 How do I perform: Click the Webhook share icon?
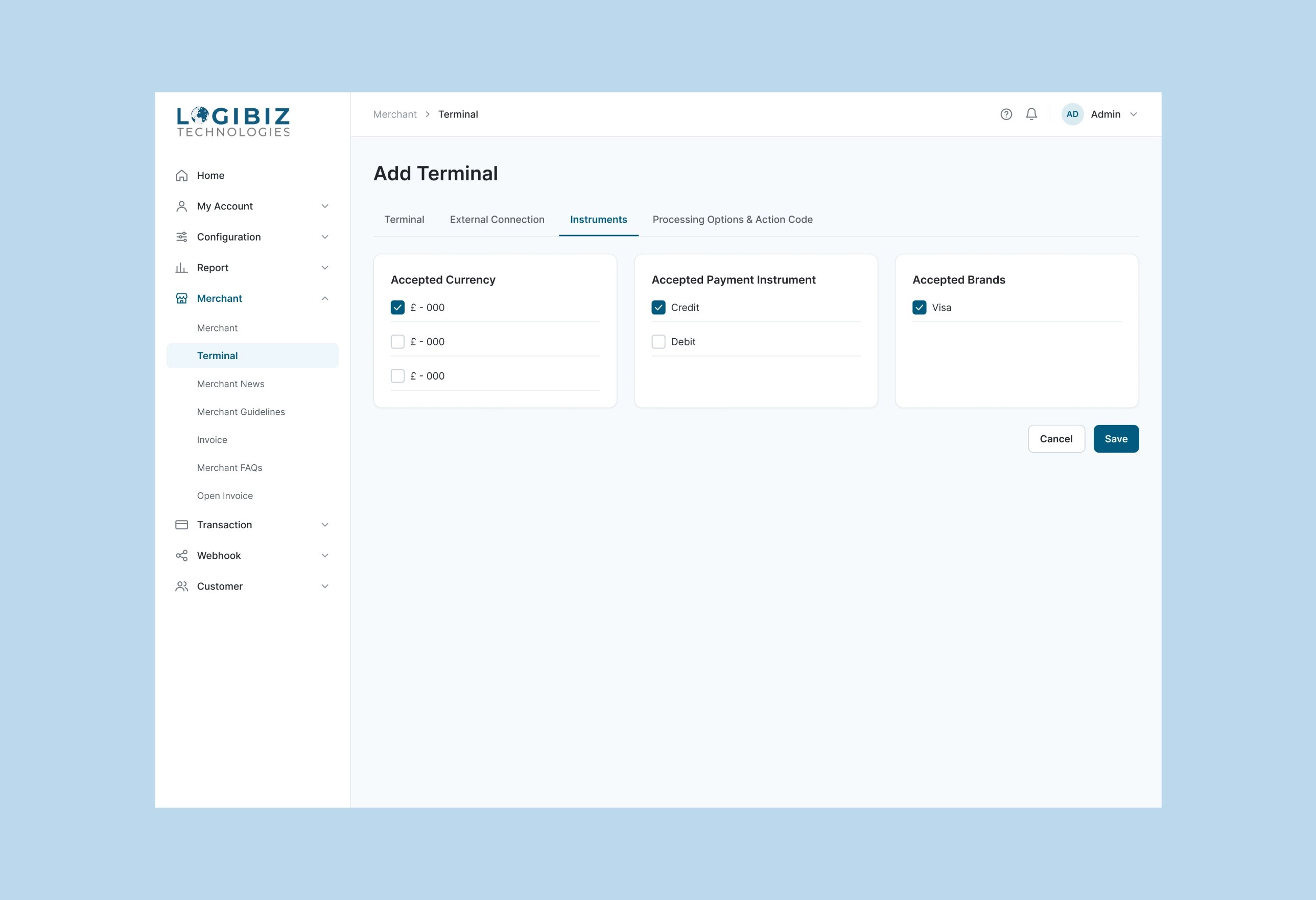[x=181, y=555]
